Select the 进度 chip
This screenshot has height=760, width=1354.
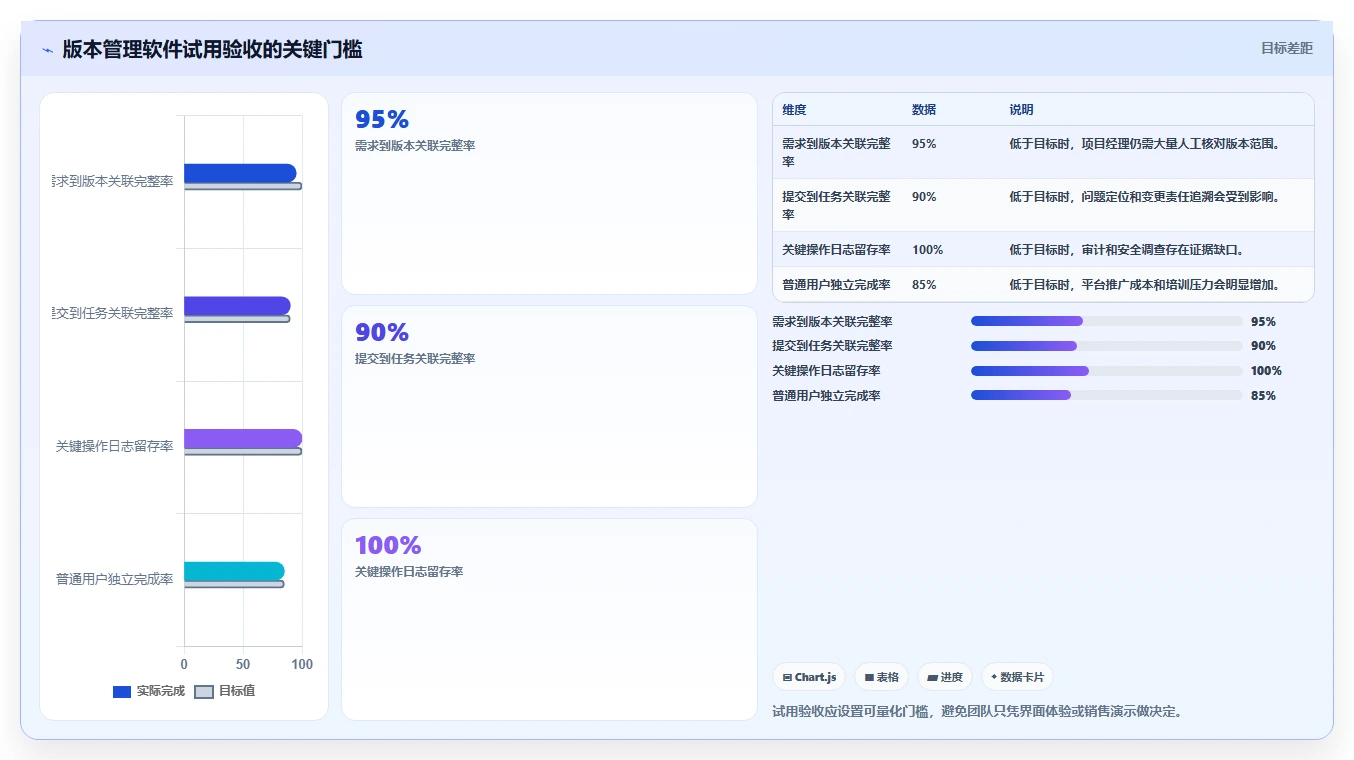pos(945,677)
